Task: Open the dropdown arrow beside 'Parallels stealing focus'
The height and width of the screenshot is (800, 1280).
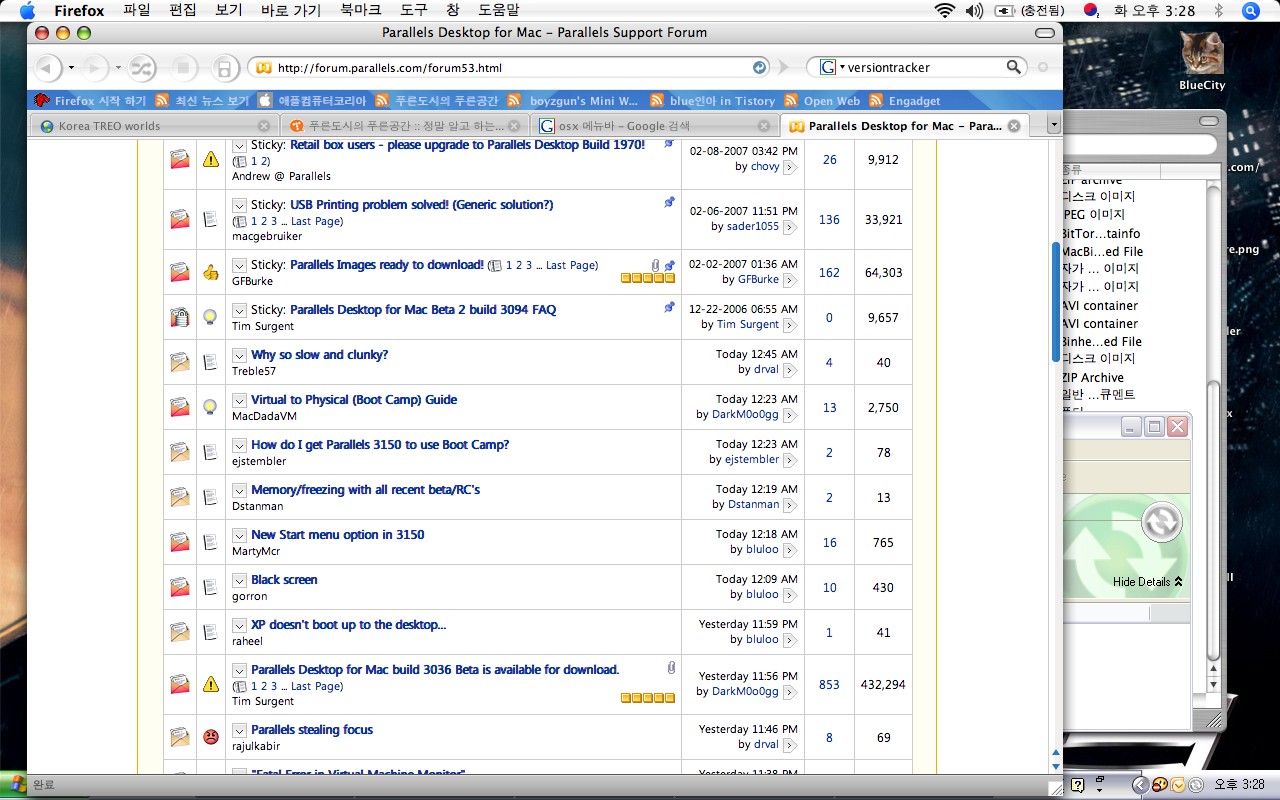Action: 239,730
